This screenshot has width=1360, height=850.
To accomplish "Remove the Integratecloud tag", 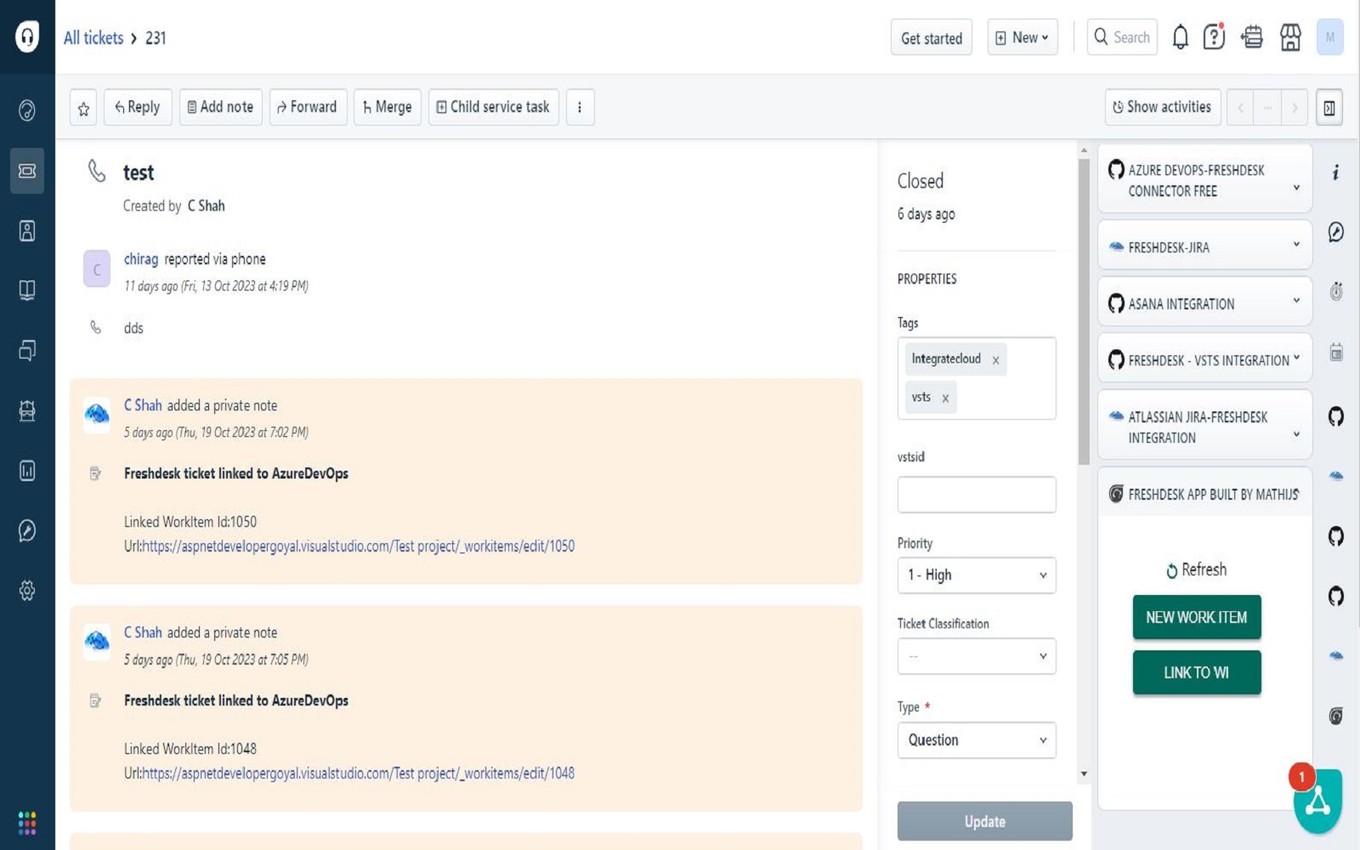I will (x=996, y=360).
